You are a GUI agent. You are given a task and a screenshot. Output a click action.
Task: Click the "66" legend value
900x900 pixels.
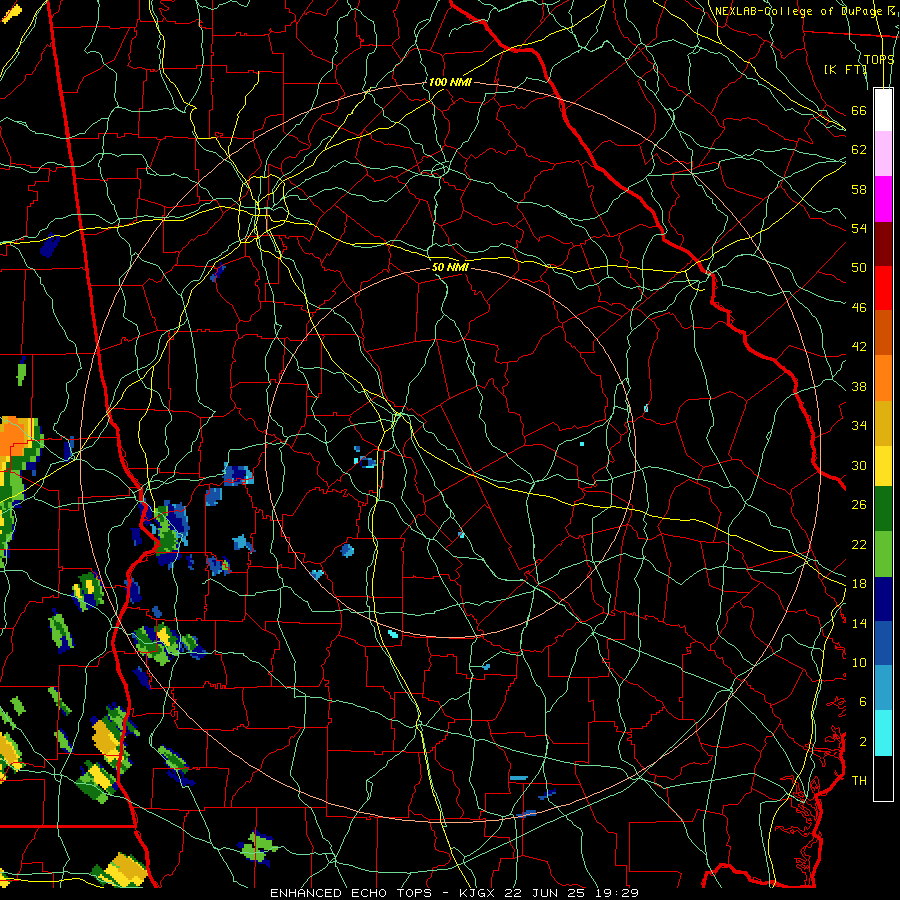pos(859,111)
